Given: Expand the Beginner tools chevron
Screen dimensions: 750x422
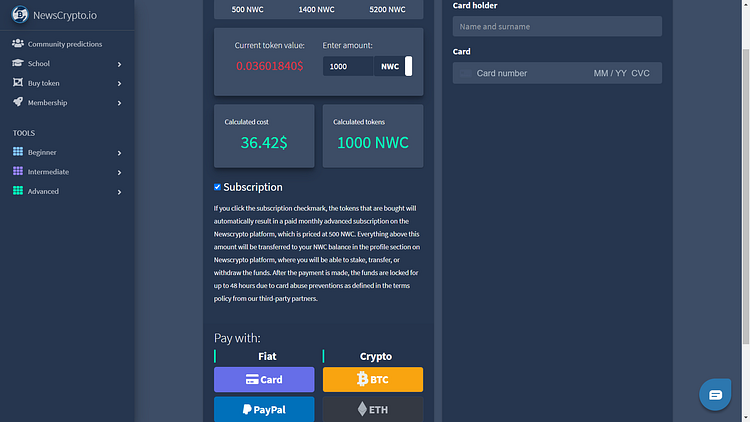Looking at the screenshot, I should tap(119, 153).
